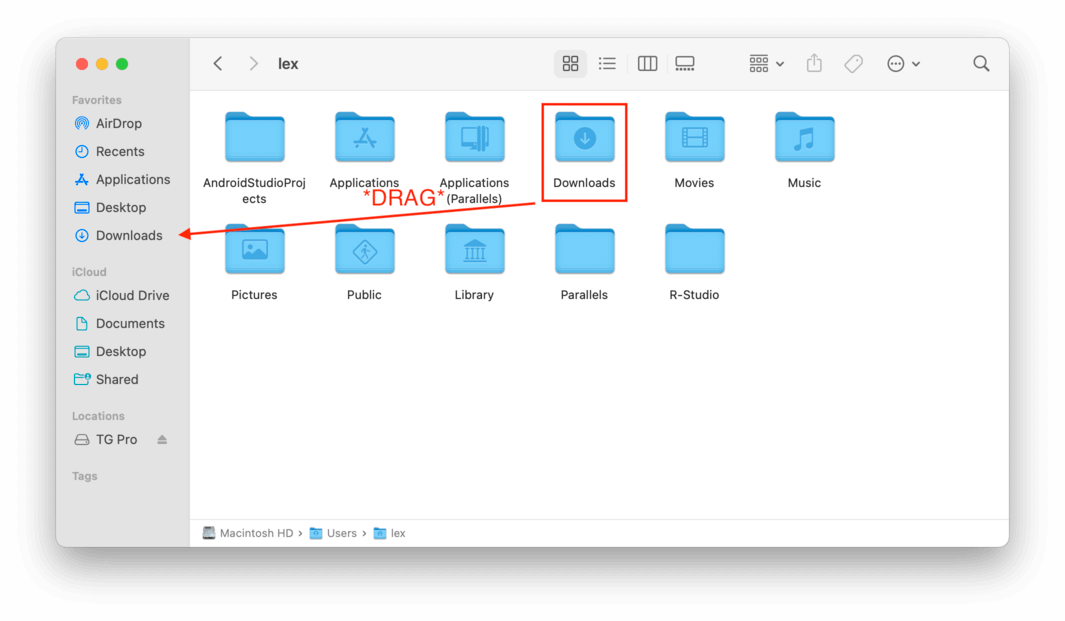The width and height of the screenshot is (1065, 621).
Task: Select the Music folder icon
Action: 804,138
